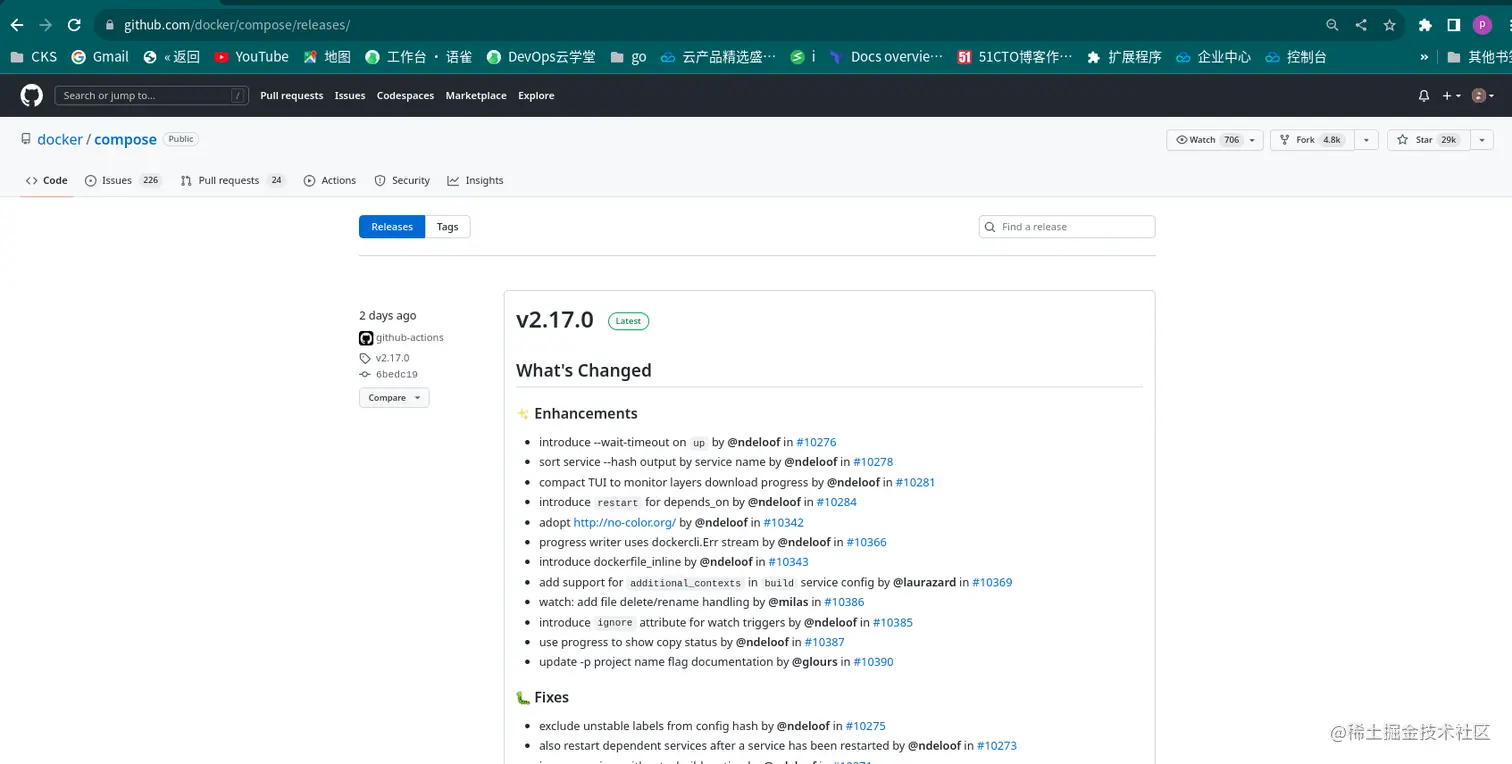Open the 51CTO博客 bookmark
The height and width of the screenshot is (764, 1512).
(1014, 57)
